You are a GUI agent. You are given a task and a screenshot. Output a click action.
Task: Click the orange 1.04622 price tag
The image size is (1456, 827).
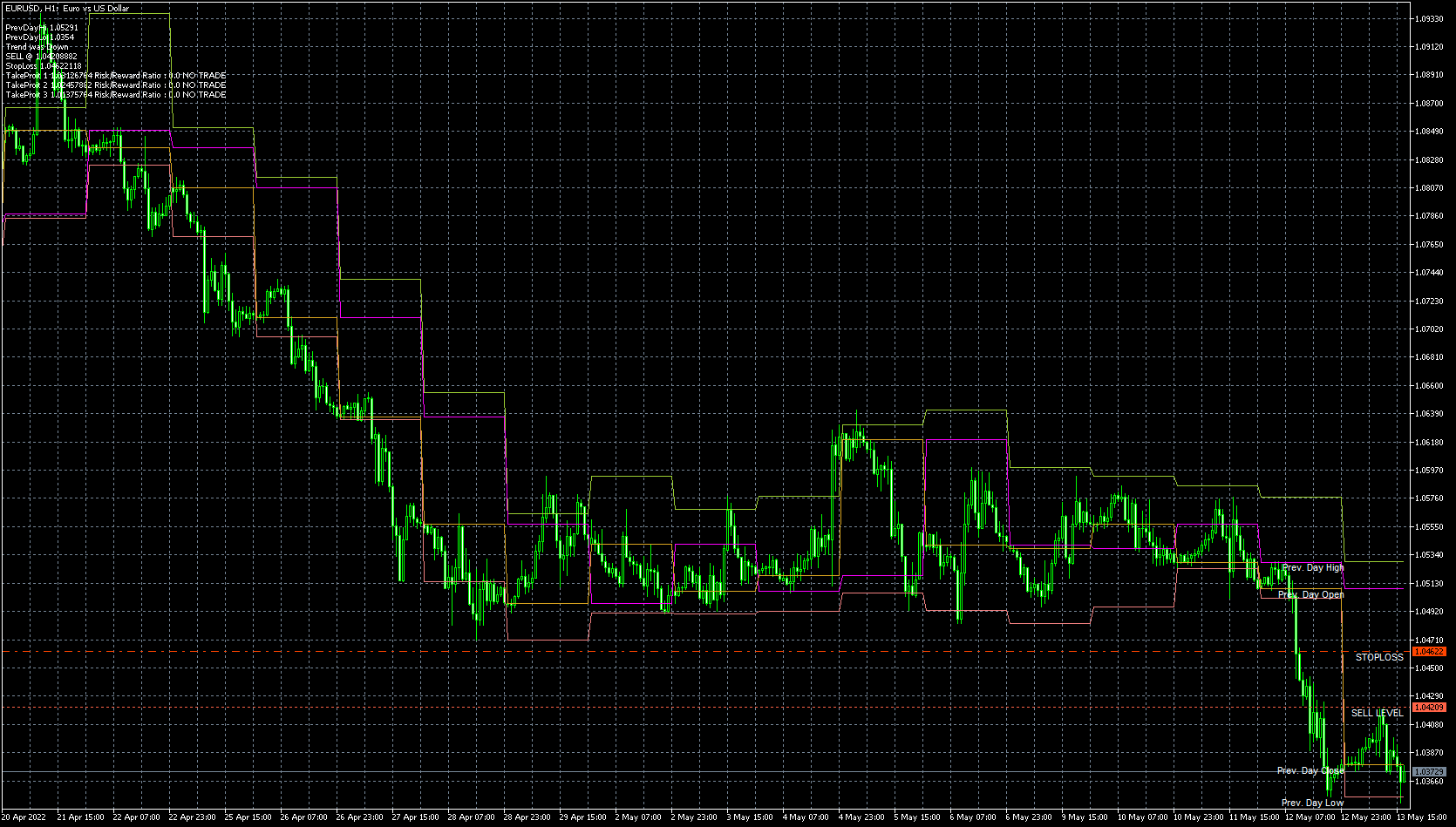[x=1429, y=652]
